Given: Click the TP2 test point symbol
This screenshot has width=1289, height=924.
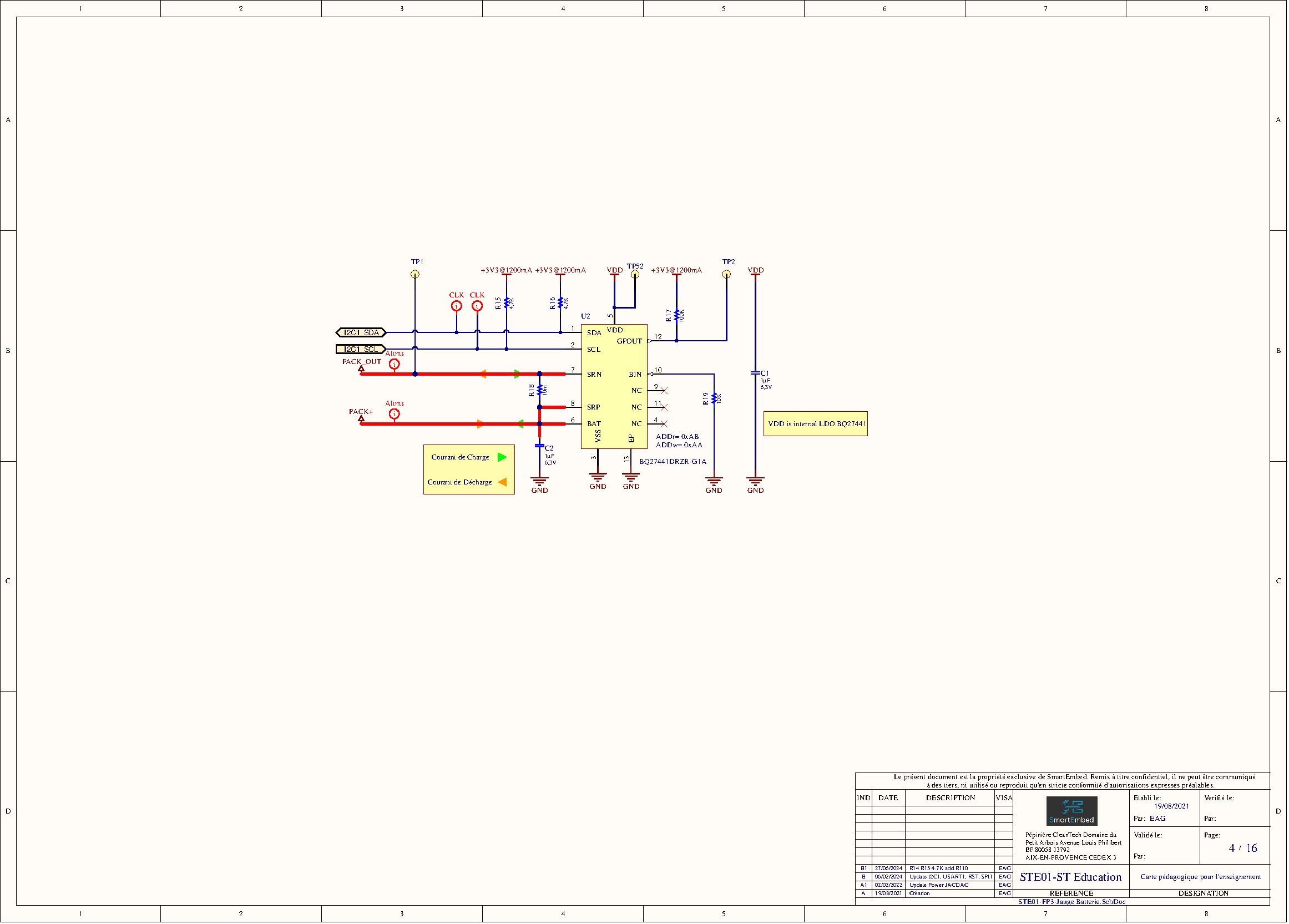Looking at the screenshot, I should pyautogui.click(x=726, y=275).
